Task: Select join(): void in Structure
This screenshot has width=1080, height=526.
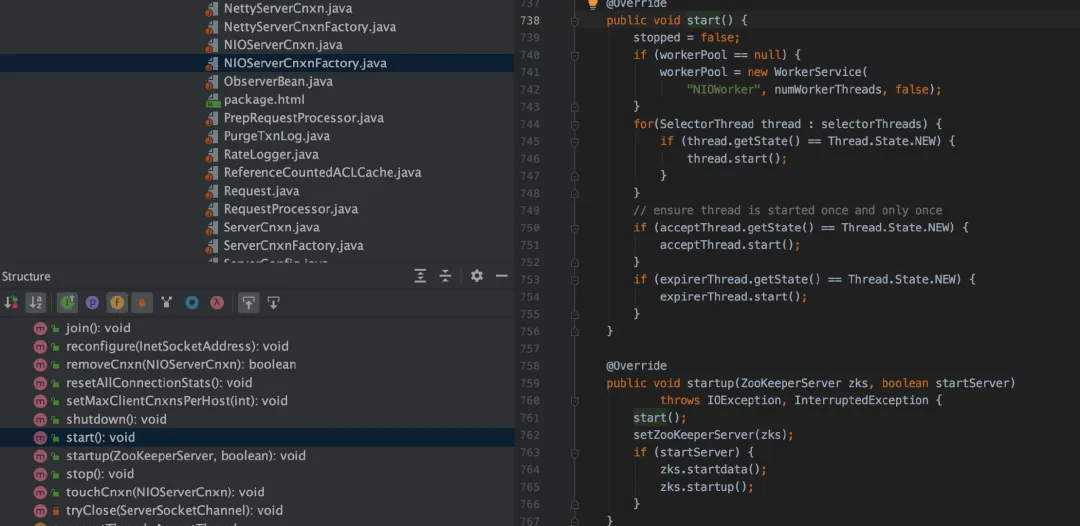Action: click(98, 328)
